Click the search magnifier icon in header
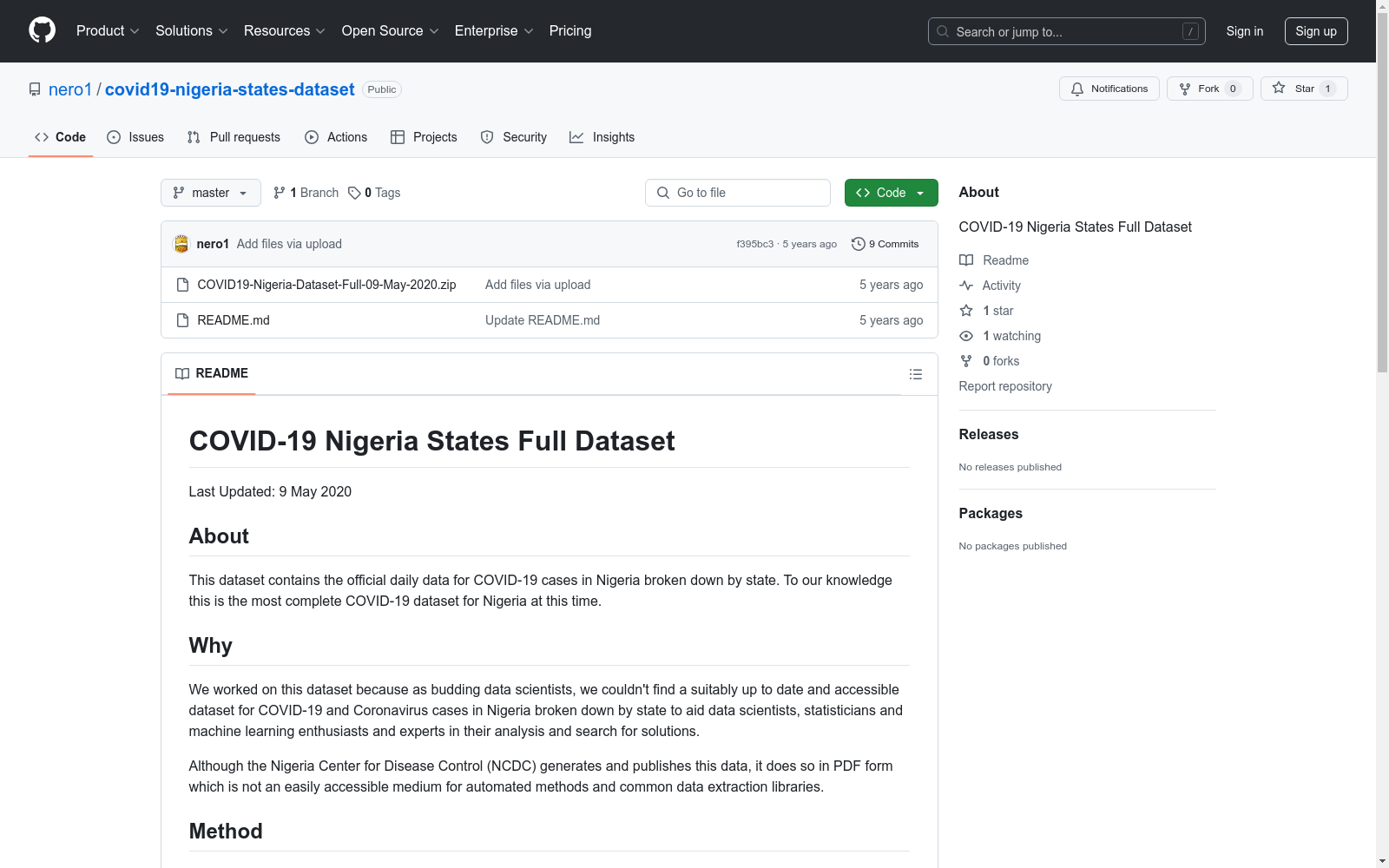The image size is (1389, 868). click(943, 31)
